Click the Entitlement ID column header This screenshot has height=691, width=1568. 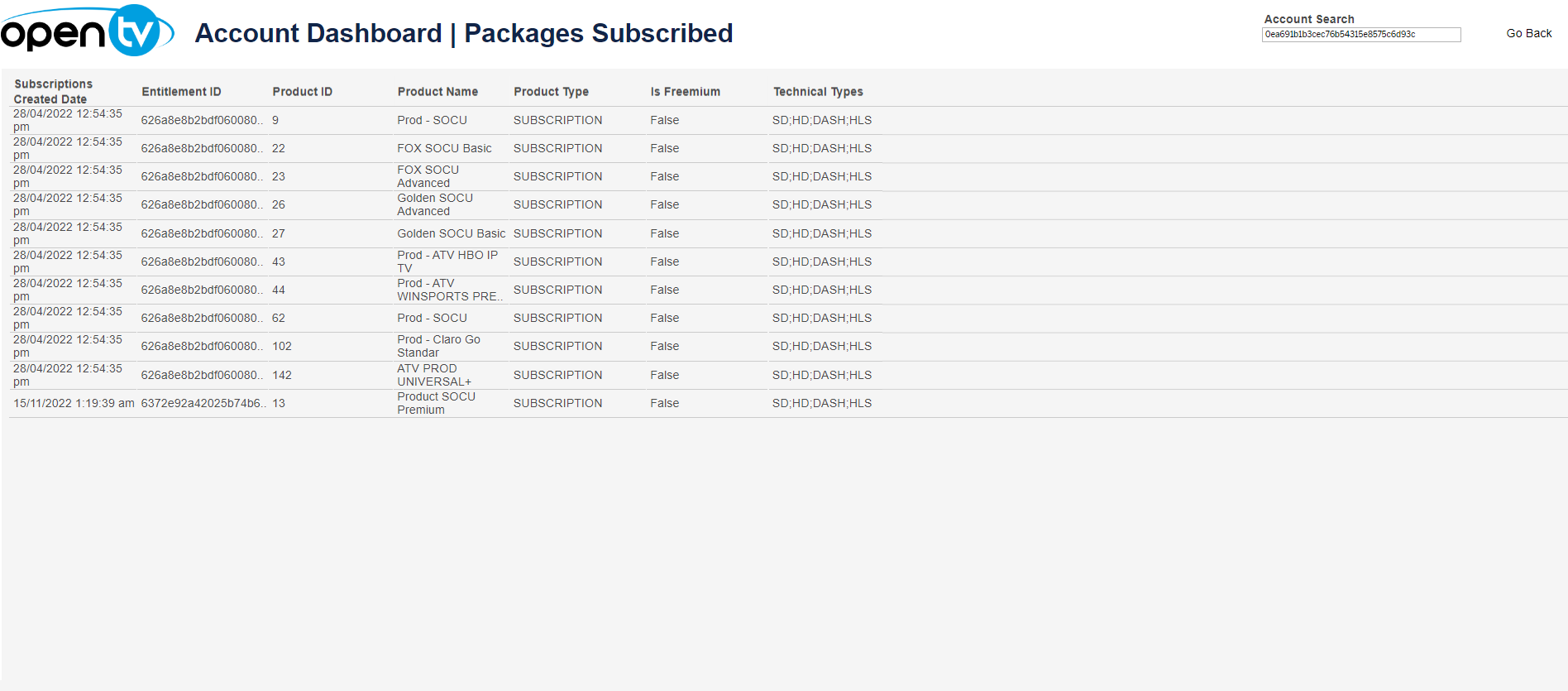coord(181,92)
